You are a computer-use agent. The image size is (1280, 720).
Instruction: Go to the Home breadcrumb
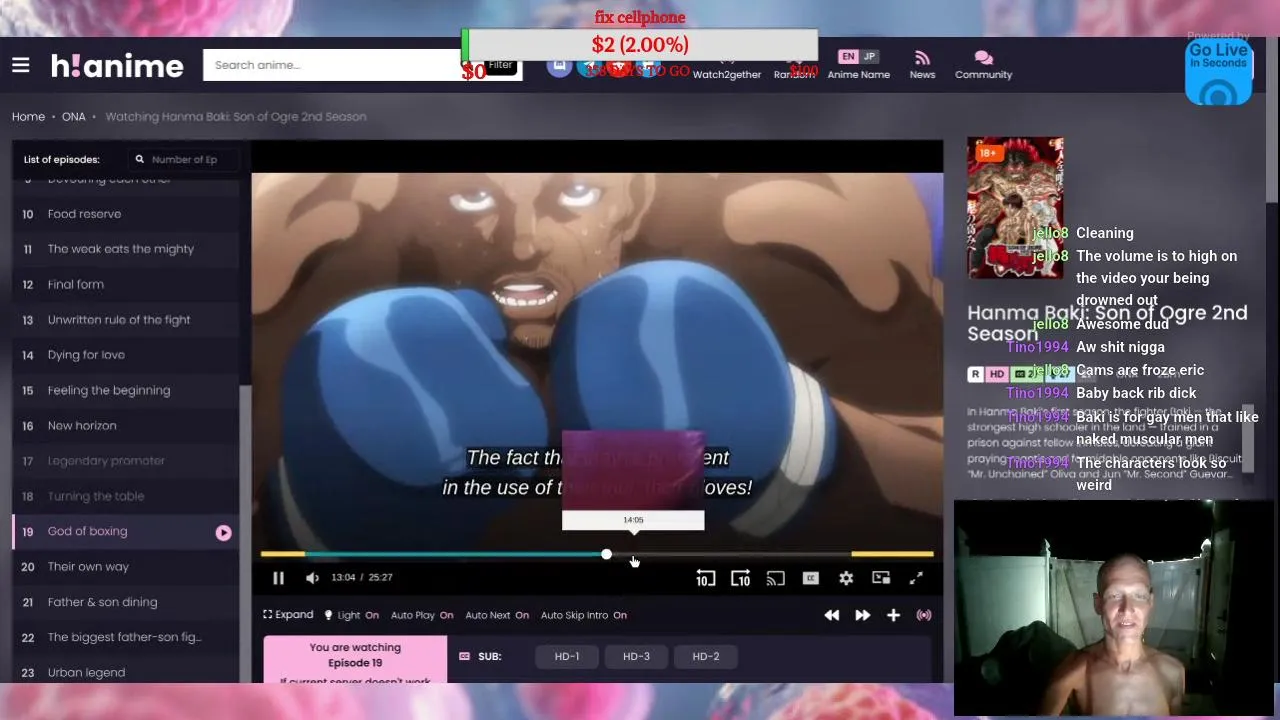tap(28, 117)
